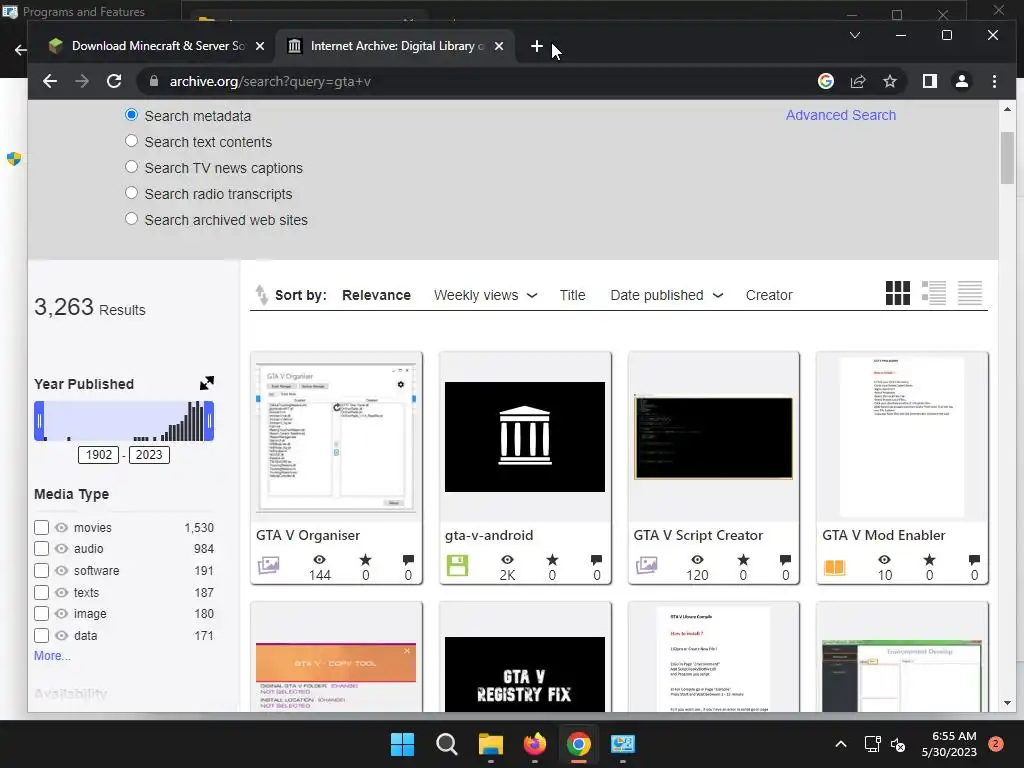Click the browser forward arrow

[82, 81]
